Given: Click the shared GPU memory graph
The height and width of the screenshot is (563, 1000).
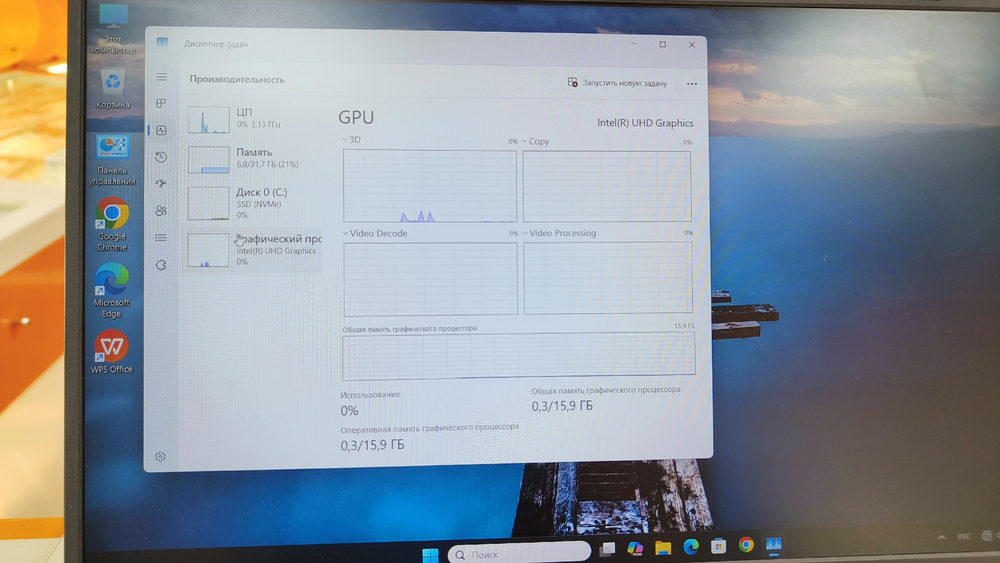Looking at the screenshot, I should tap(518, 356).
